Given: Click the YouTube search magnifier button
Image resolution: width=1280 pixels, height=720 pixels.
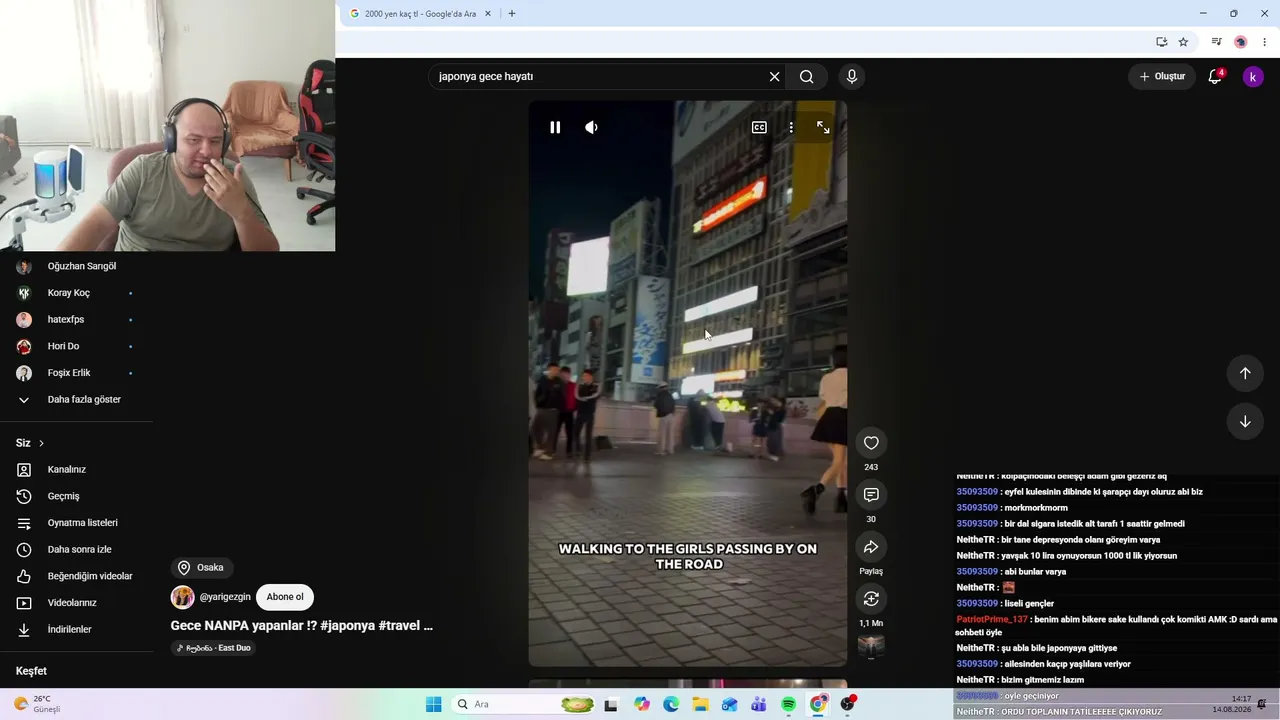Looking at the screenshot, I should click(807, 76).
